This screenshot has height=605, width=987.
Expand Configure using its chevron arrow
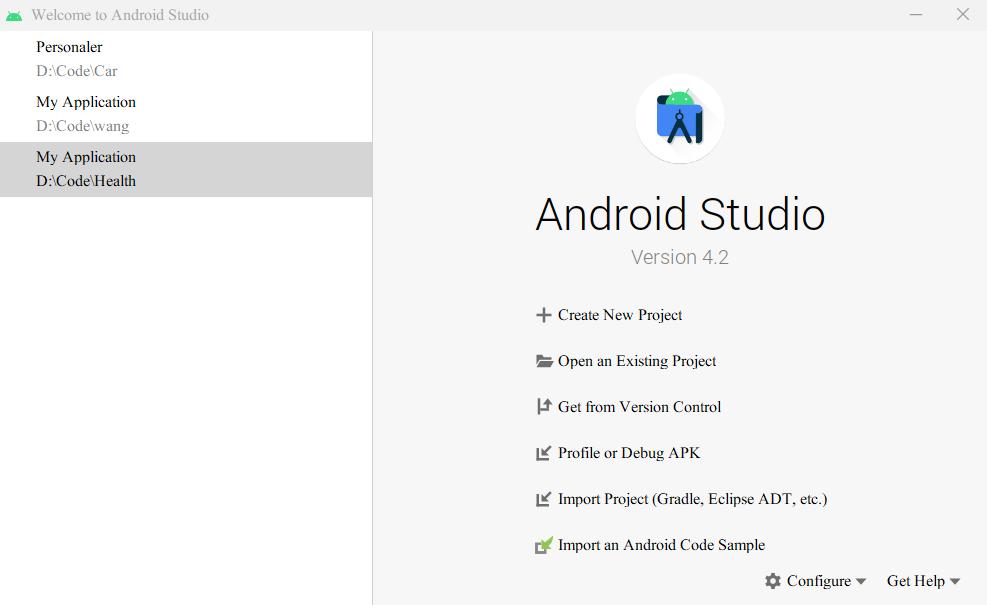[861, 580]
